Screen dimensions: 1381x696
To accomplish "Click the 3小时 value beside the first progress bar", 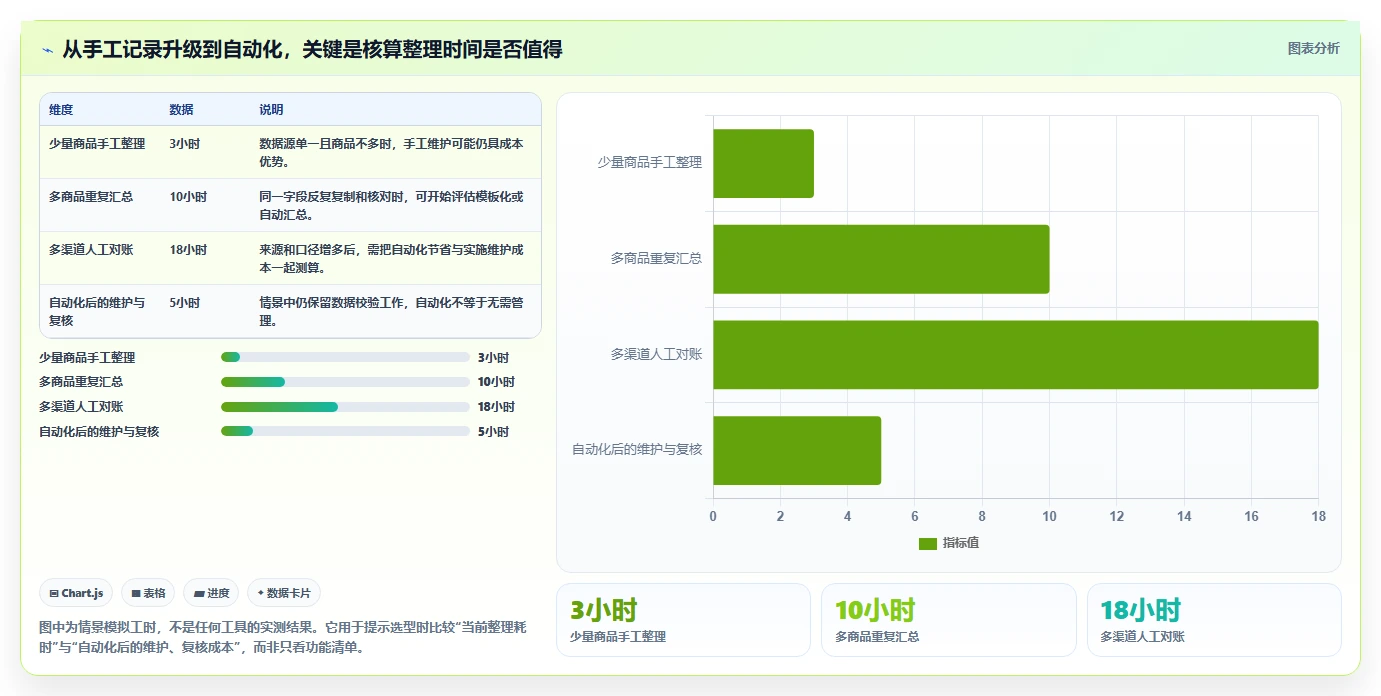I will [x=493, y=358].
